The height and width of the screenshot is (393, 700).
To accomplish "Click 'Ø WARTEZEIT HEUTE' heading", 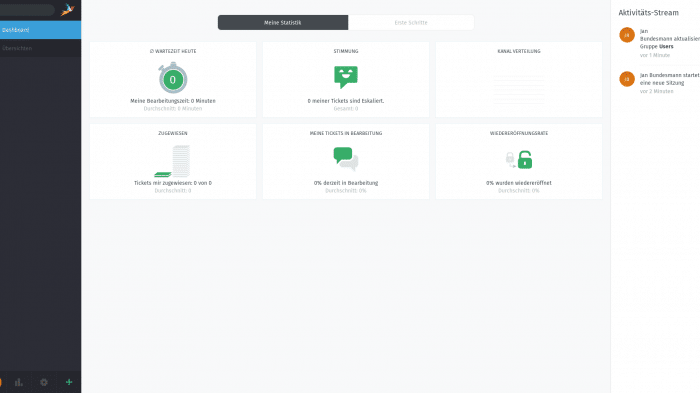I will tap(173, 51).
